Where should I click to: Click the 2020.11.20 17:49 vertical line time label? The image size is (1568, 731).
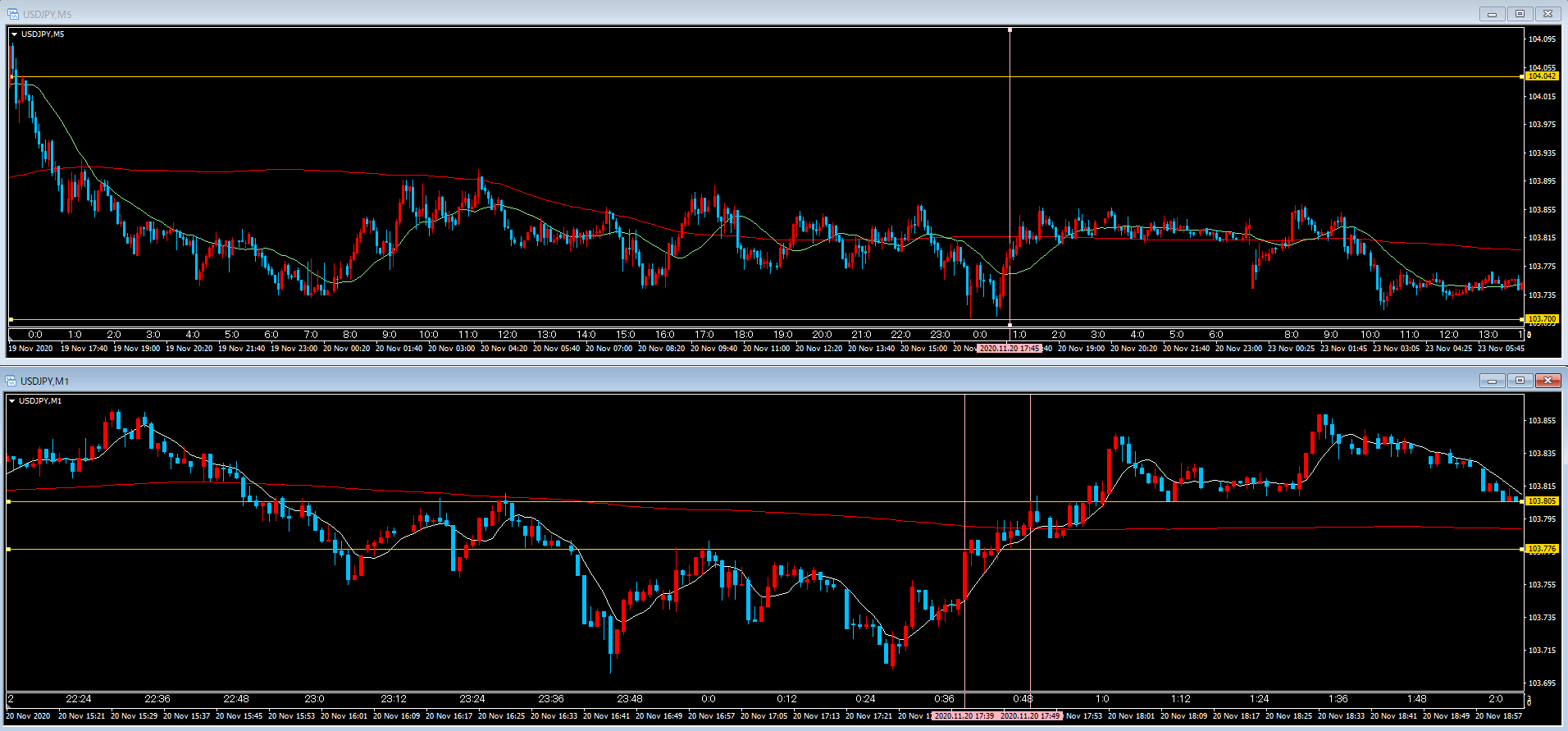pos(1030,715)
